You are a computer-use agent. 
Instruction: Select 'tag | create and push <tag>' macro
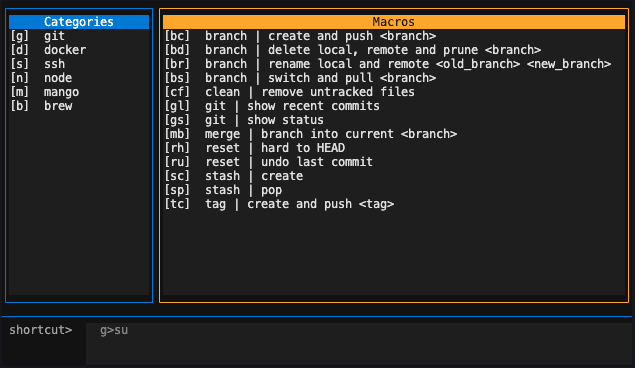click(394, 204)
